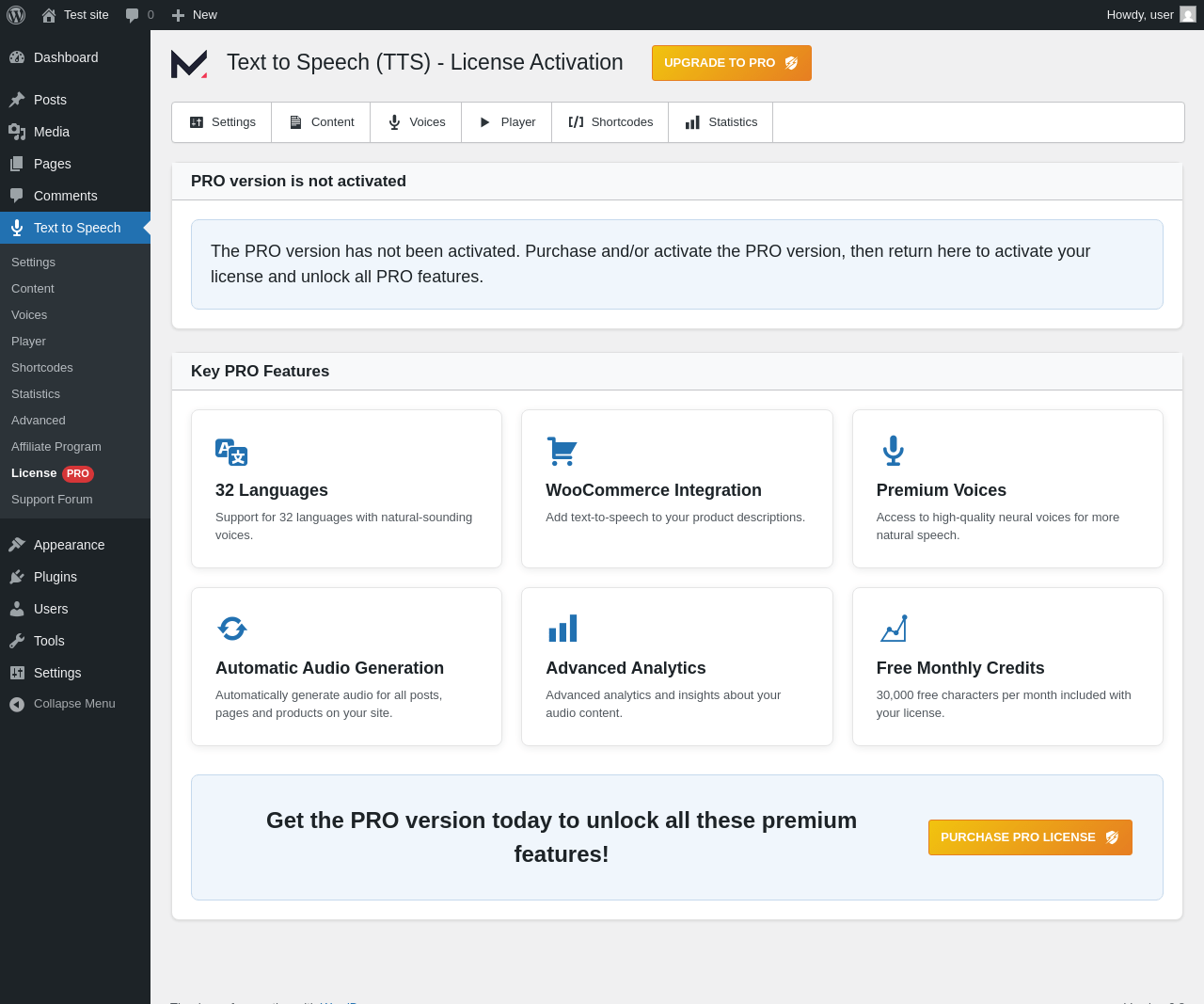This screenshot has width=1204, height=1004.
Task: Open the user avatar in admin bar
Action: [1188, 14]
